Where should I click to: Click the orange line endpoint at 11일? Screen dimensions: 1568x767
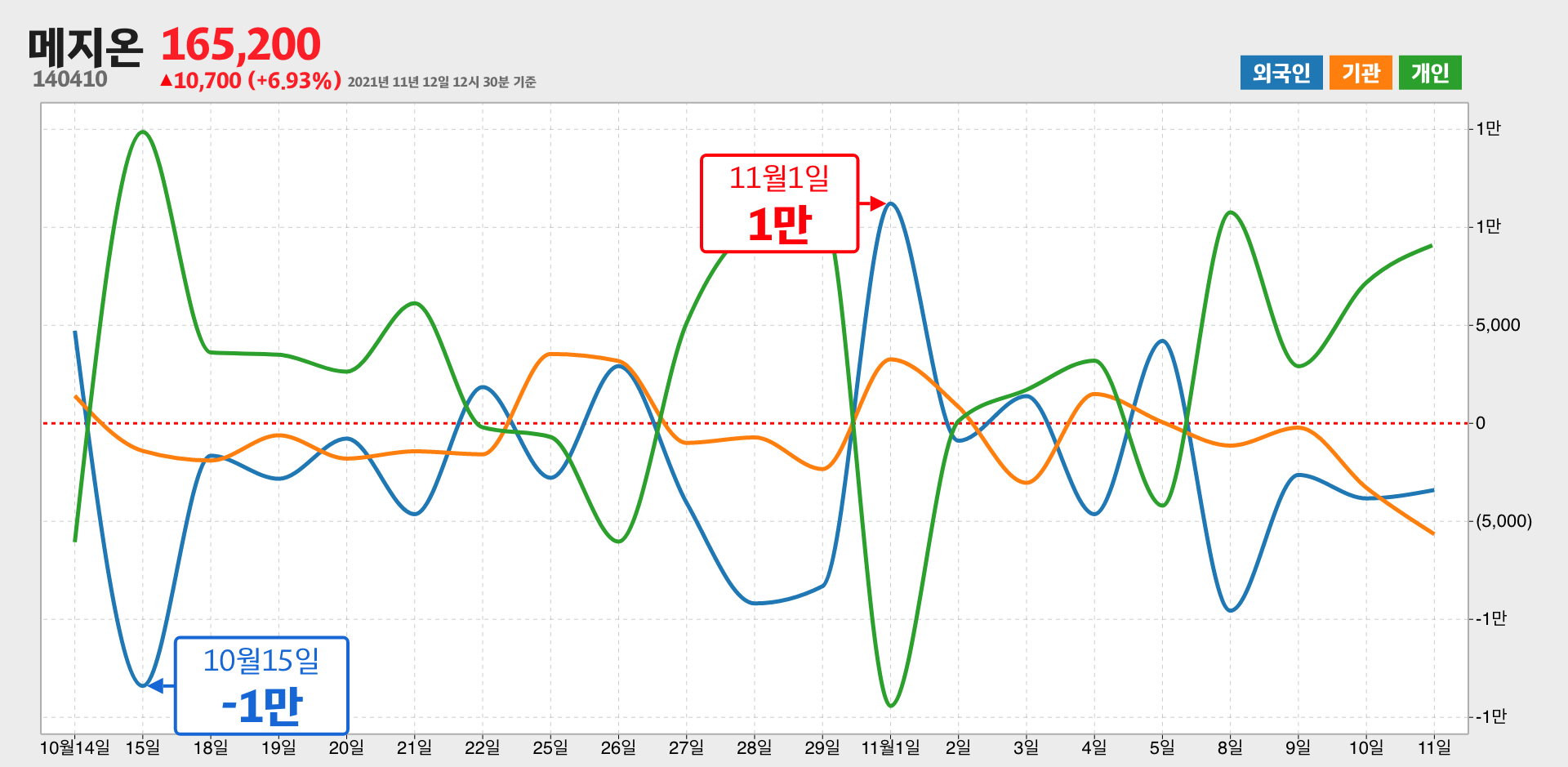[x=1432, y=533]
